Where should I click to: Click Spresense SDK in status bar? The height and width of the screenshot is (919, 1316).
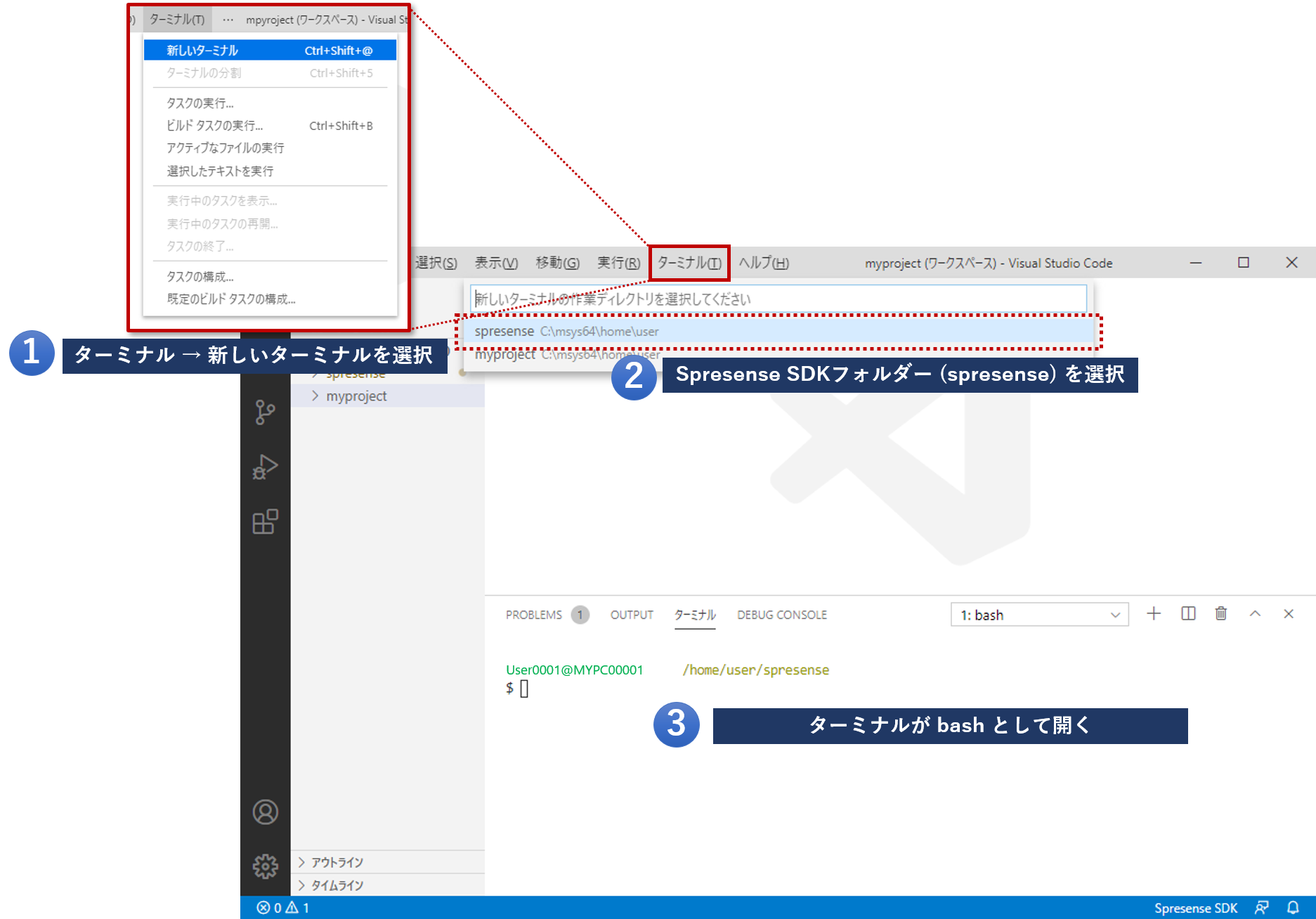(1195, 908)
